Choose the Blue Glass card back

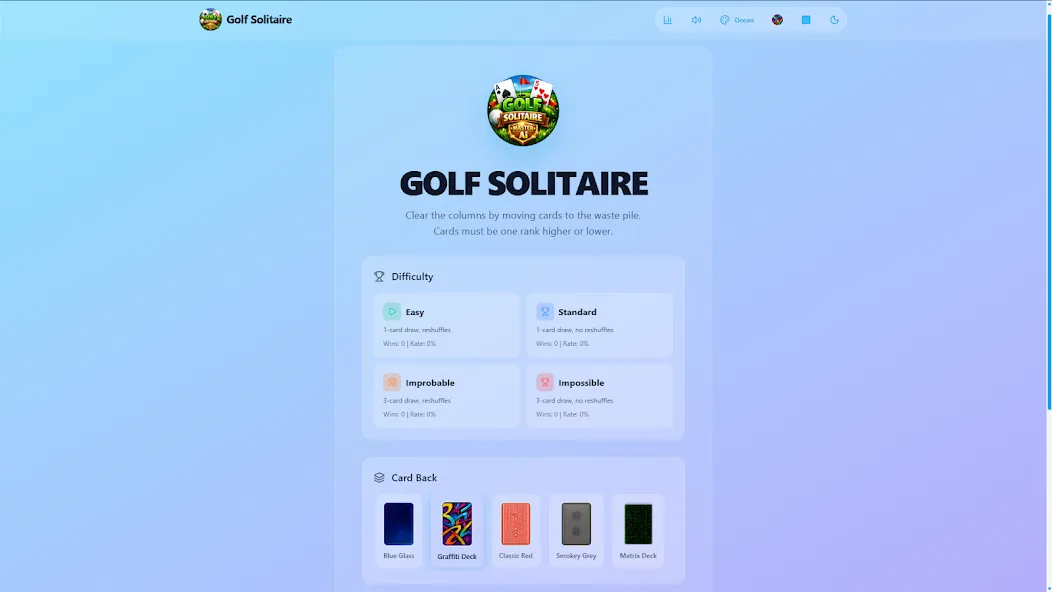tap(399, 530)
